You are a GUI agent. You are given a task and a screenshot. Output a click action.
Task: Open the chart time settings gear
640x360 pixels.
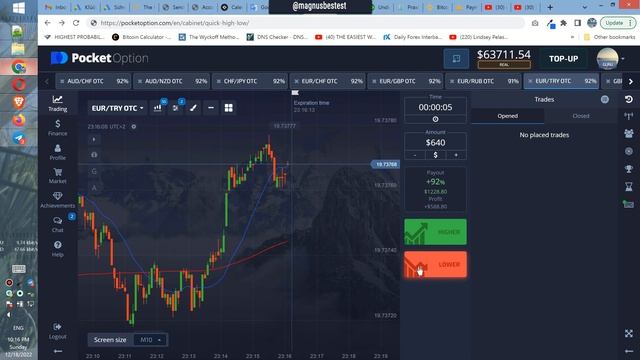coord(133,127)
